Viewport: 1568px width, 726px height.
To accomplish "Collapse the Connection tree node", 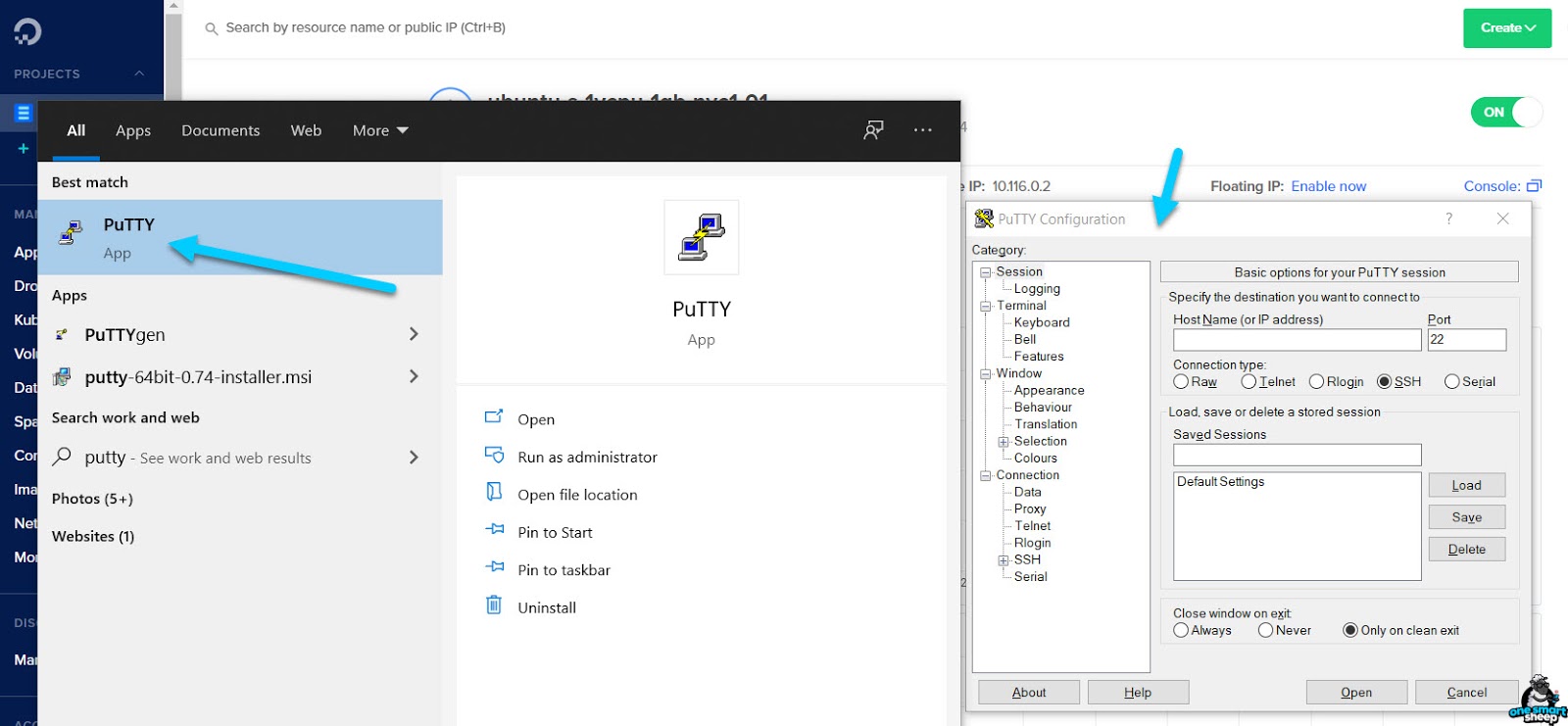I will [986, 476].
